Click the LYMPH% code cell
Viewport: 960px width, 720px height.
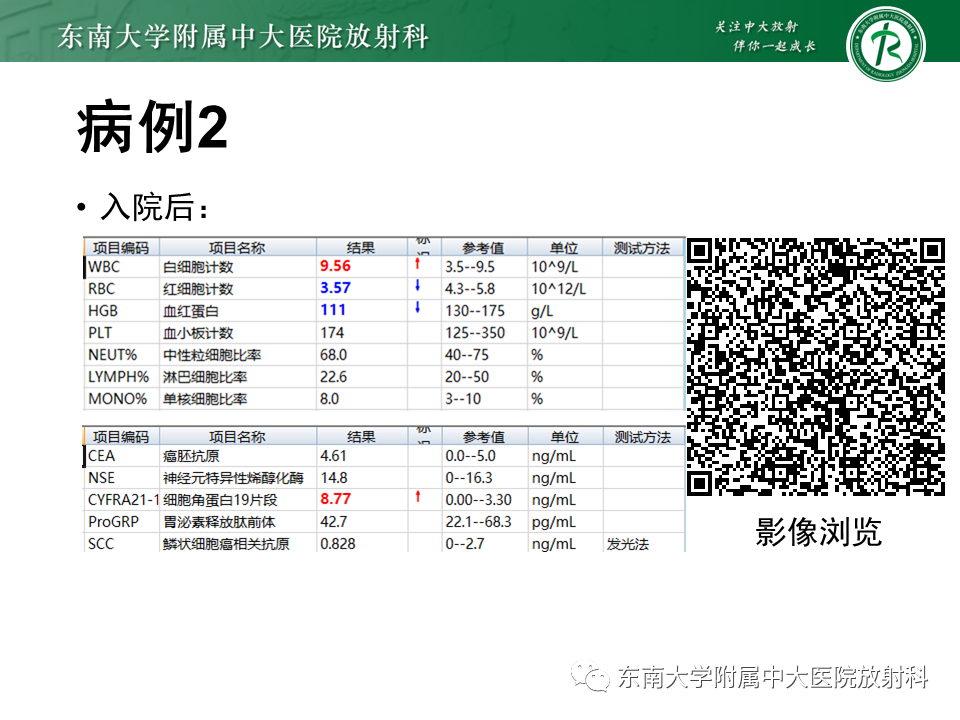[x=121, y=377]
